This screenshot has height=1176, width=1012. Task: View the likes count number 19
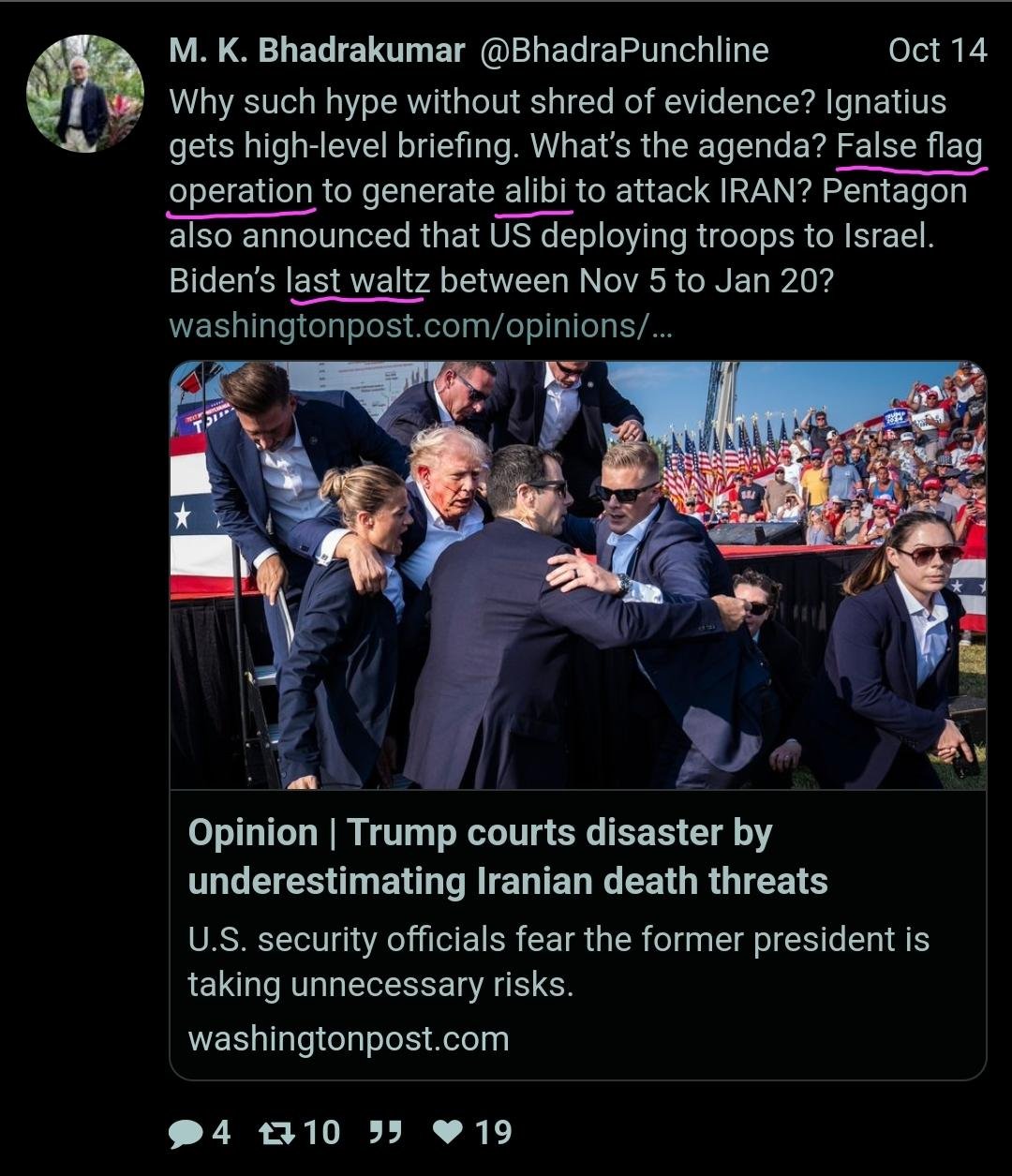coord(493,1133)
